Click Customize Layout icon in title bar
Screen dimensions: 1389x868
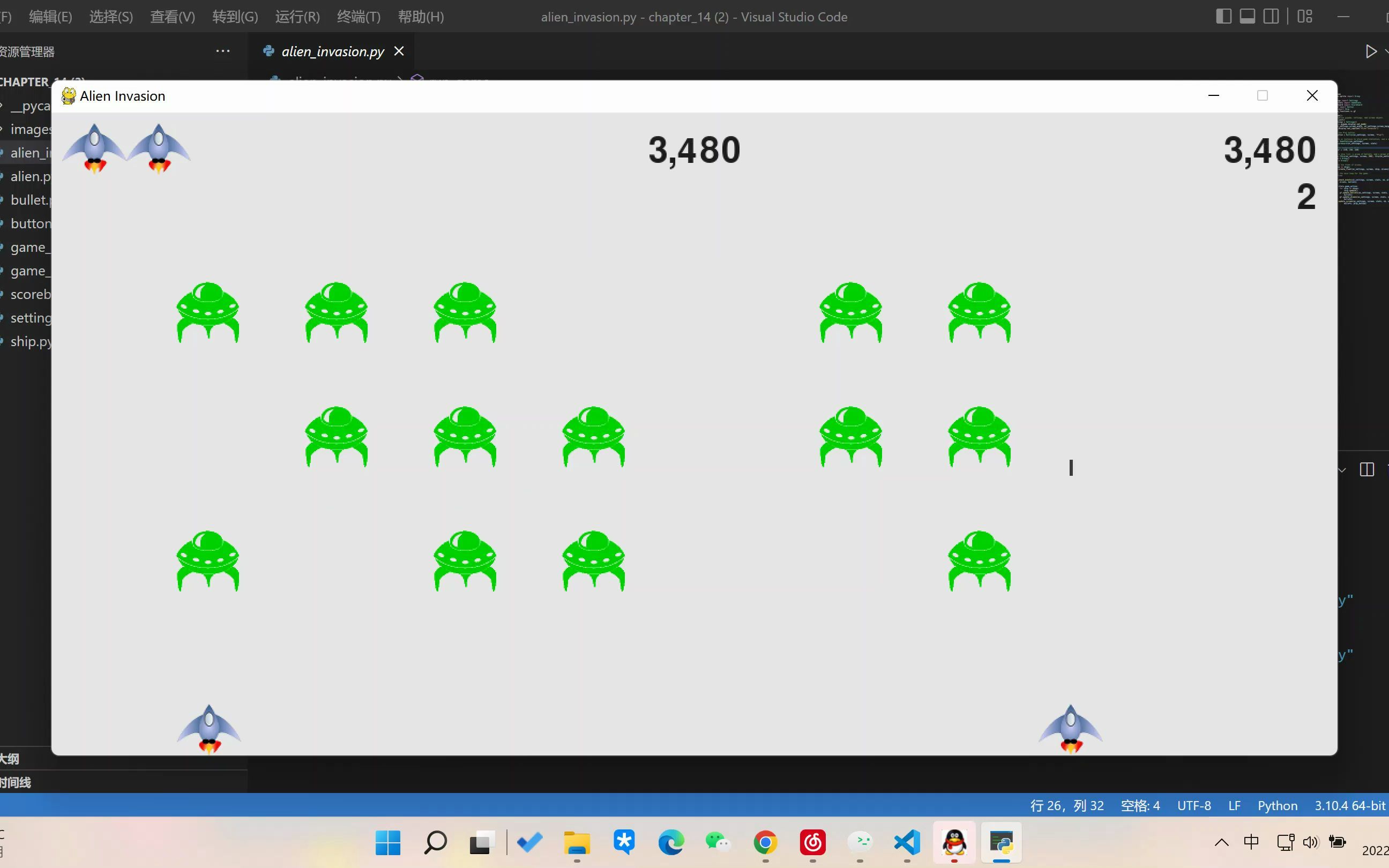pos(1305,16)
